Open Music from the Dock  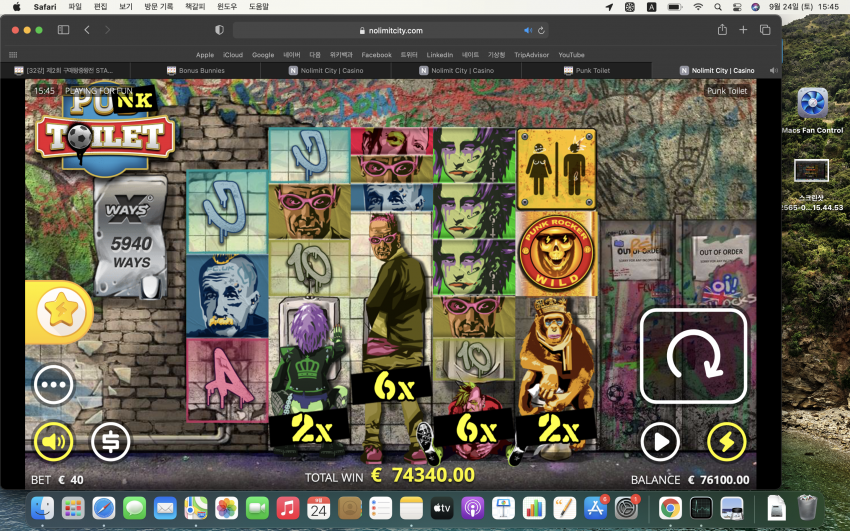288,508
